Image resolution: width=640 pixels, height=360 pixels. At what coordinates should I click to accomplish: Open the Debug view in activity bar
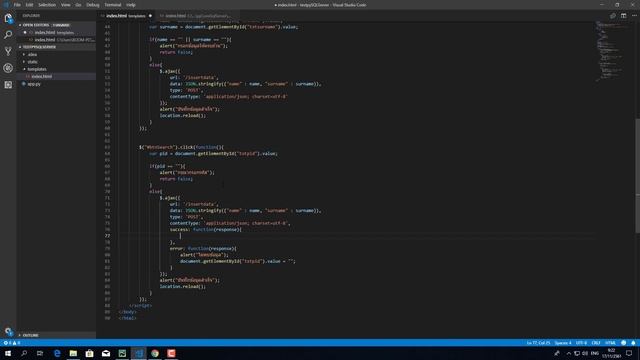tap(8, 68)
